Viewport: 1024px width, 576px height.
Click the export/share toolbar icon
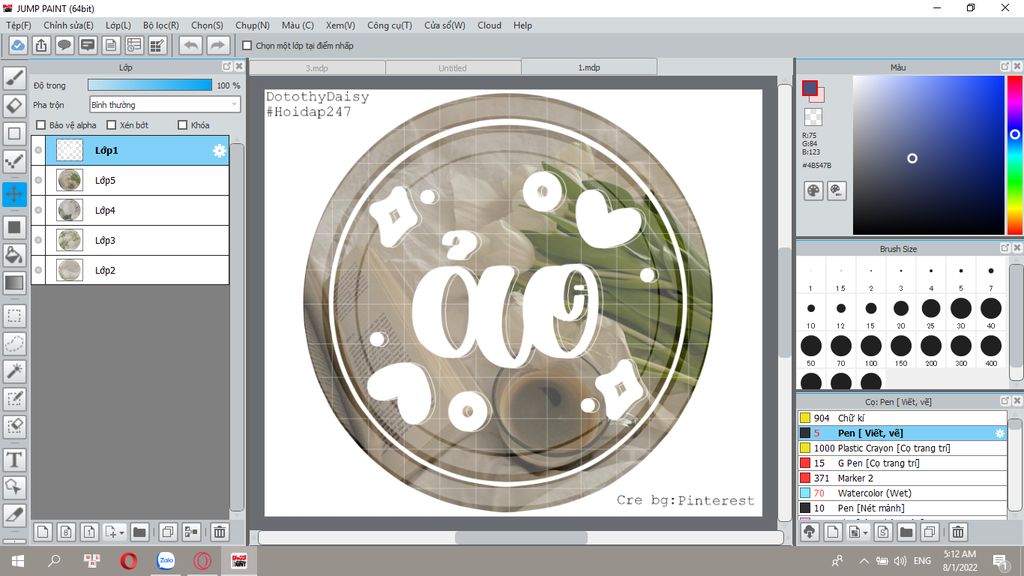(41, 46)
